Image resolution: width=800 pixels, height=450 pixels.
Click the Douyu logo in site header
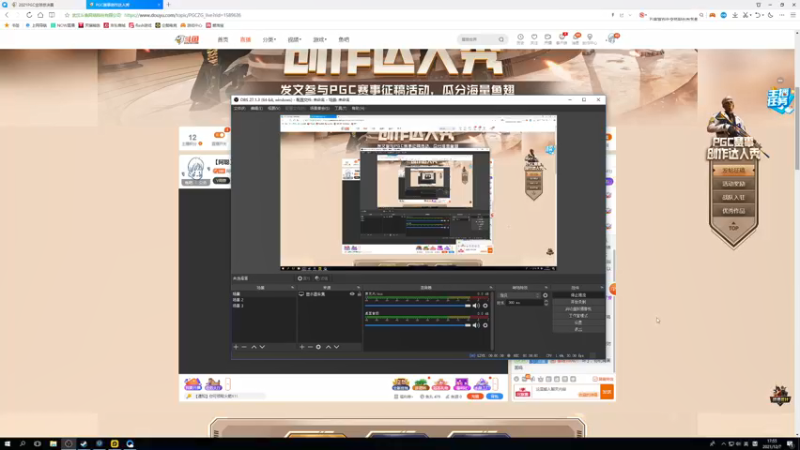coord(187,39)
